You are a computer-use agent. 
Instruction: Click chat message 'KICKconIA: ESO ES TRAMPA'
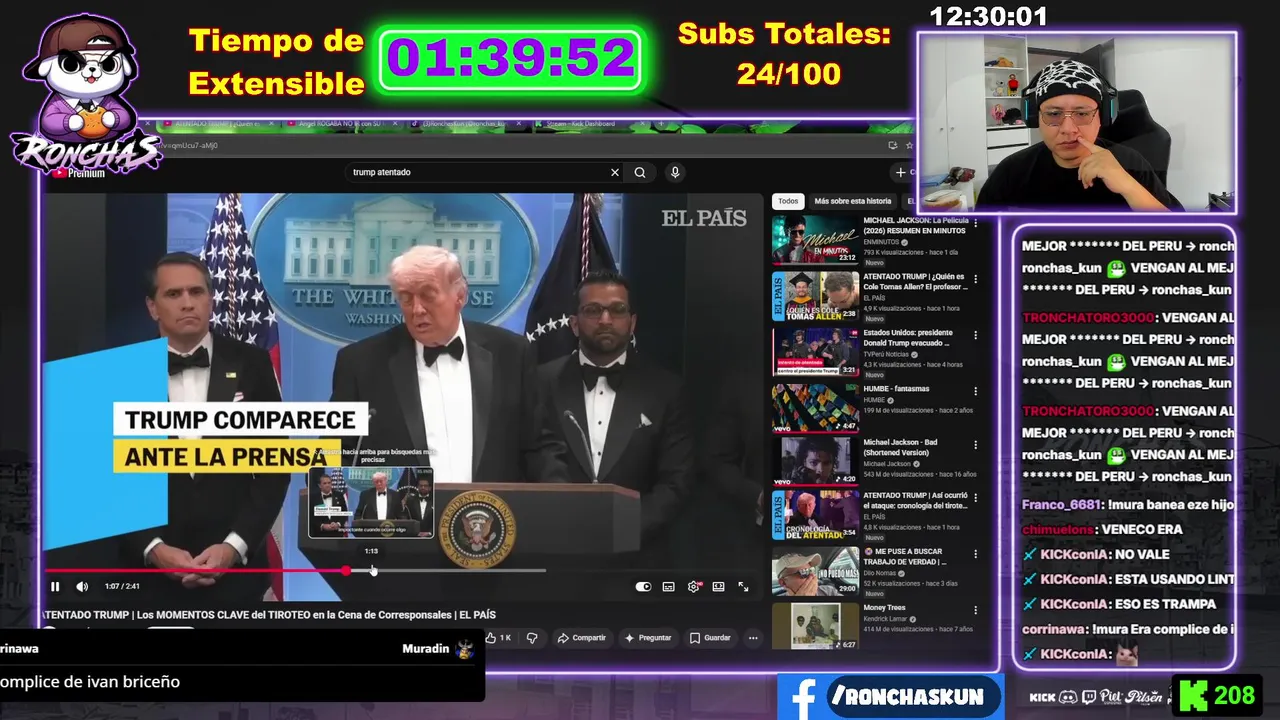point(1119,604)
